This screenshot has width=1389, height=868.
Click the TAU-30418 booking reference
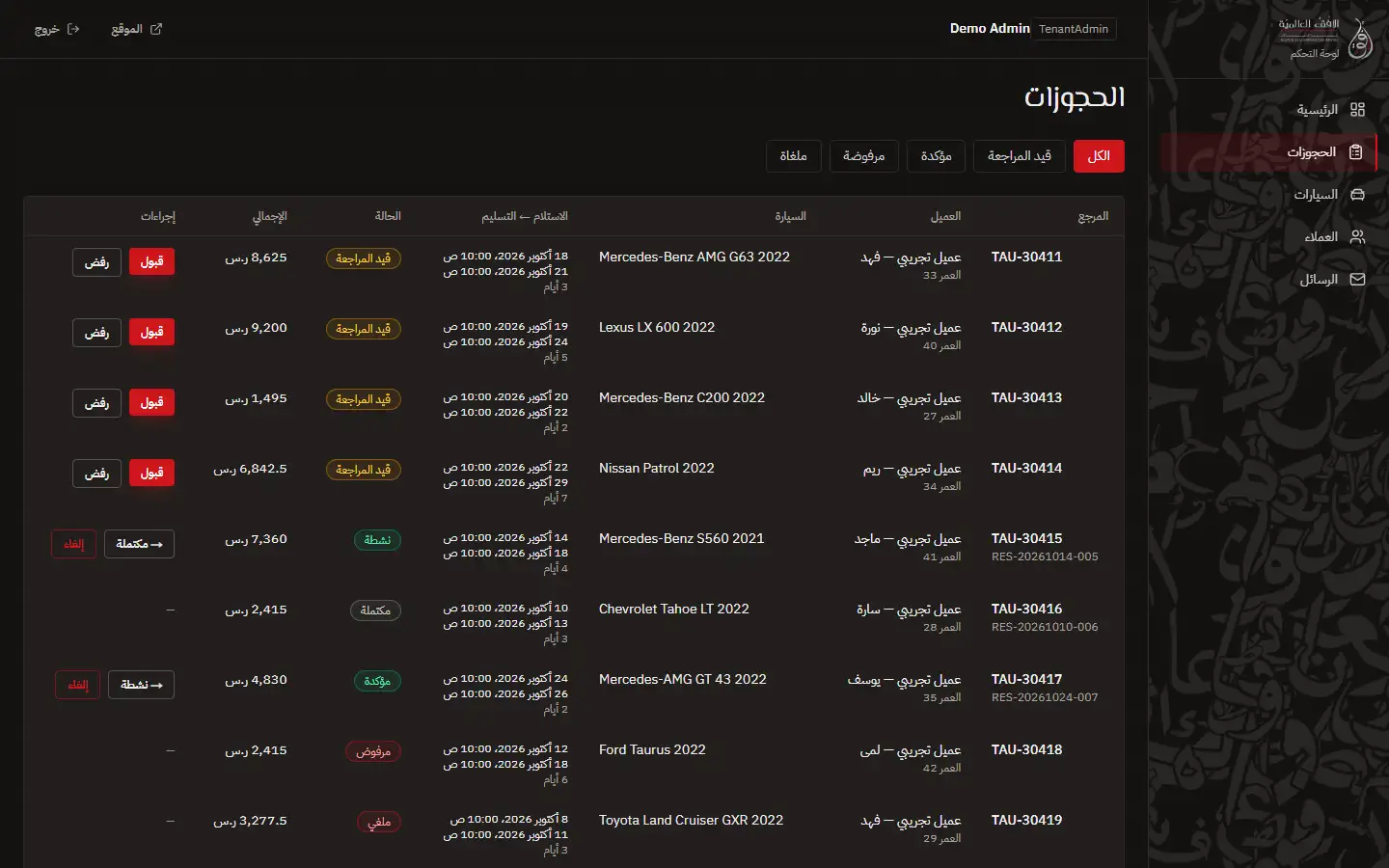click(1026, 749)
